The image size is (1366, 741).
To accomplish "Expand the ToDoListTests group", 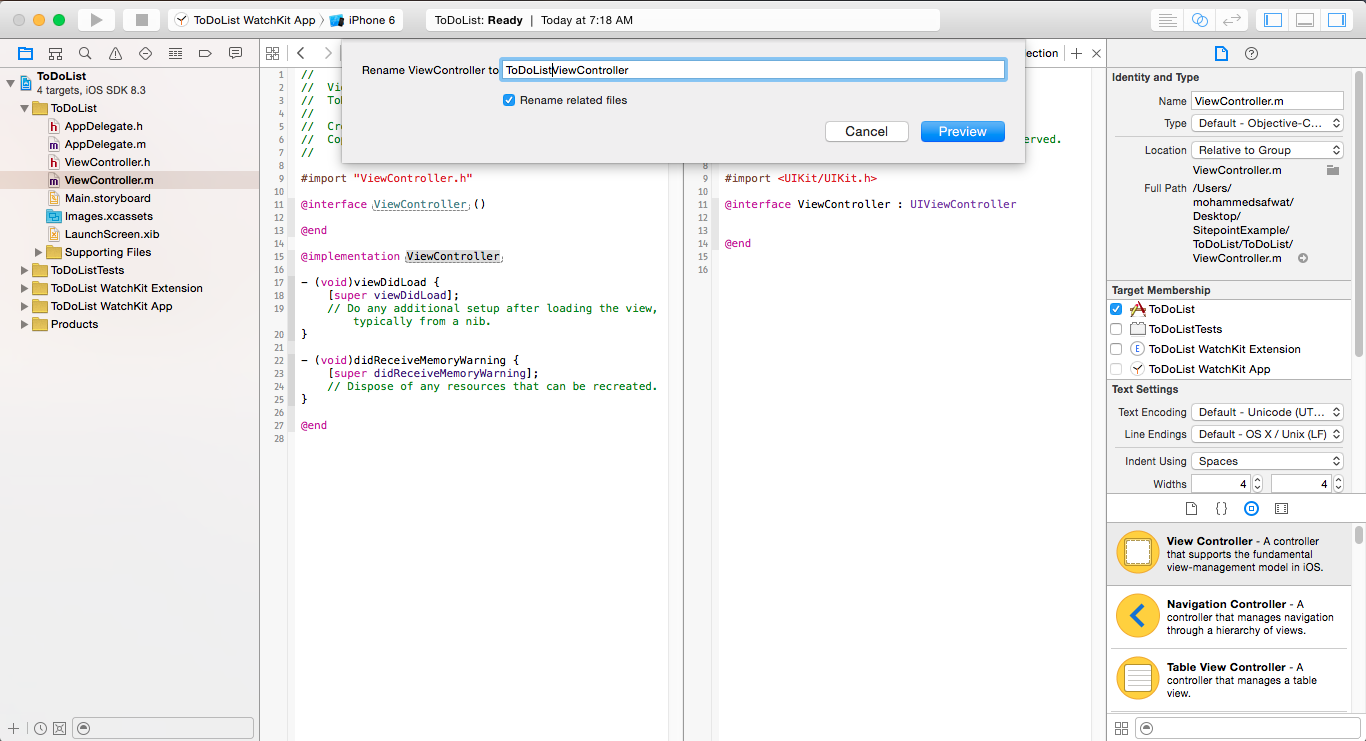I will [25, 270].
